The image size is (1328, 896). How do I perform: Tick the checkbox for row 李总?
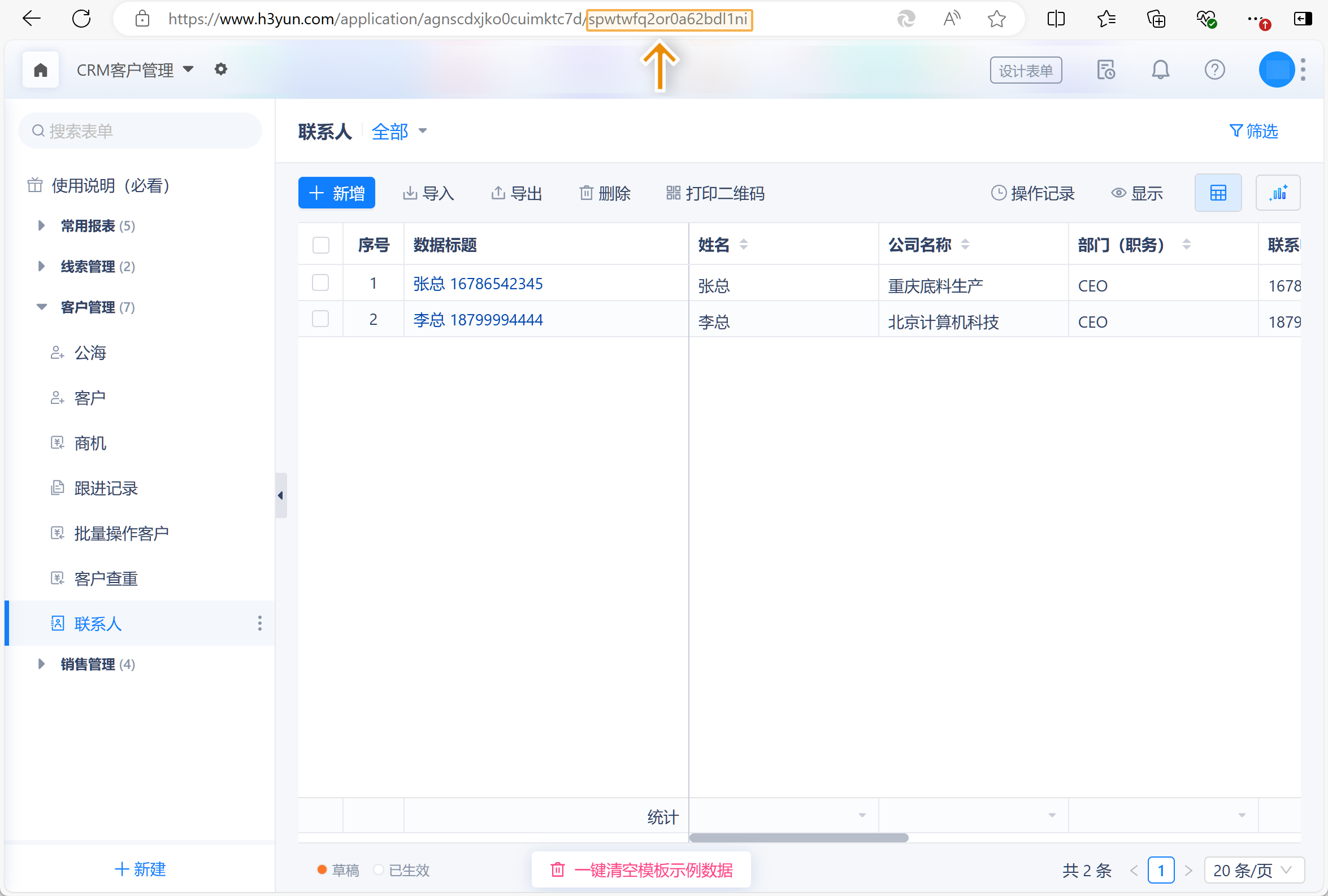(320, 319)
